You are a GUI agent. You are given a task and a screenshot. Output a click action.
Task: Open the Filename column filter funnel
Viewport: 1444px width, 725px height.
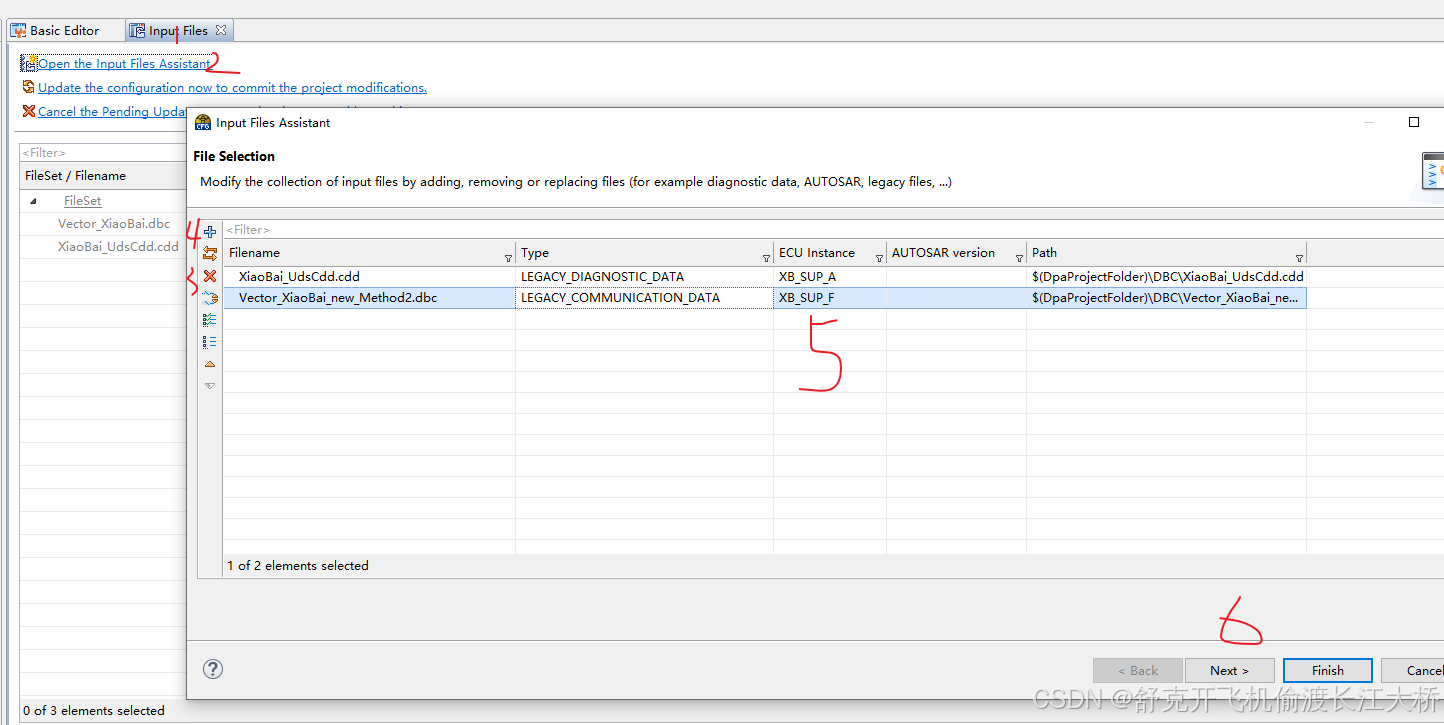click(x=508, y=256)
